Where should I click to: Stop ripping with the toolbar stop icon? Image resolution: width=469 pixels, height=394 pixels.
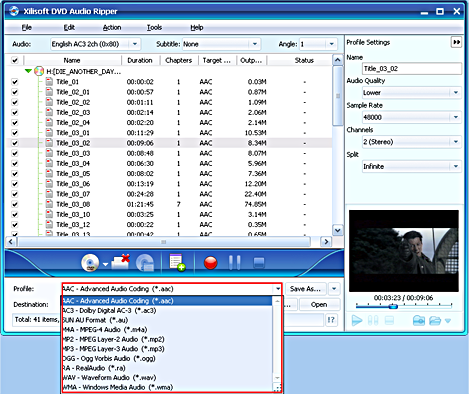259,263
